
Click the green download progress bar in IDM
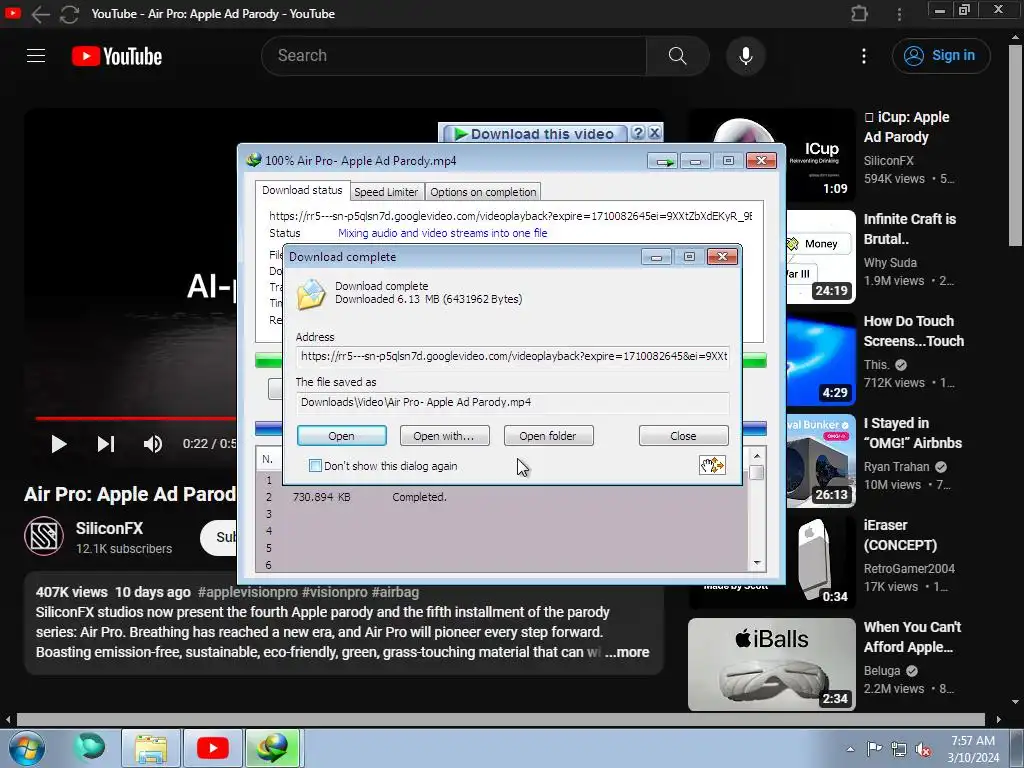point(754,360)
